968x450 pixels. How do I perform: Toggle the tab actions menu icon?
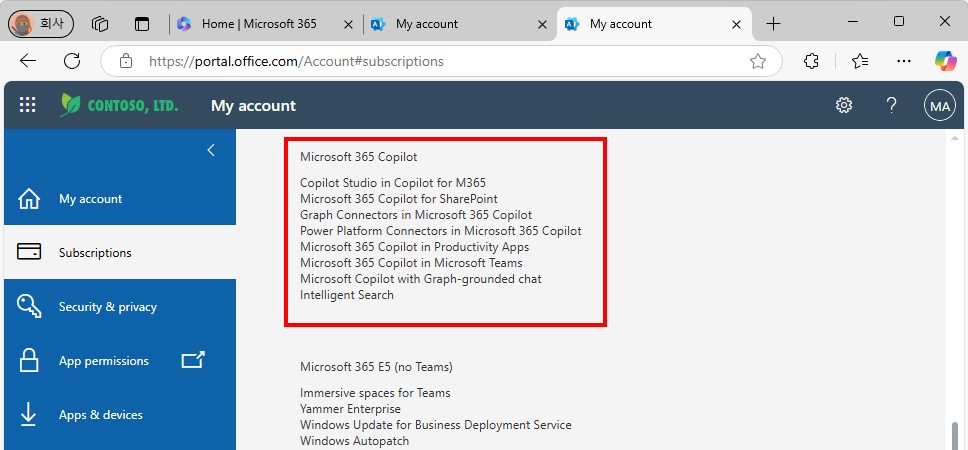click(x=143, y=24)
